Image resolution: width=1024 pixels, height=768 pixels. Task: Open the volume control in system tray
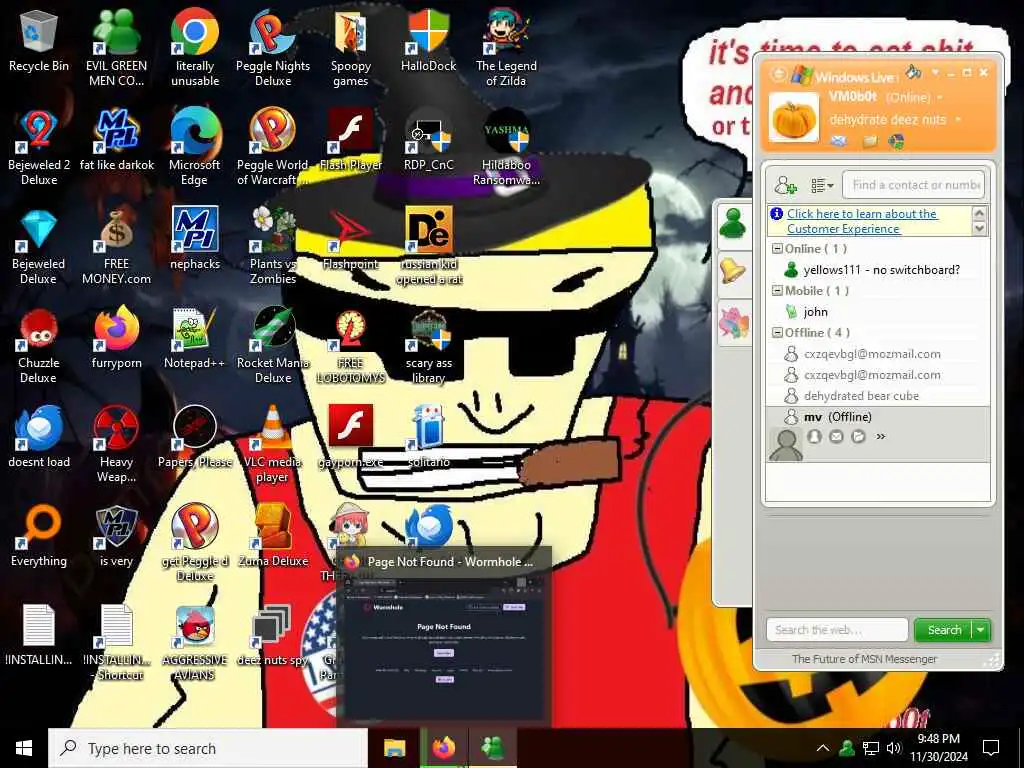click(x=893, y=748)
